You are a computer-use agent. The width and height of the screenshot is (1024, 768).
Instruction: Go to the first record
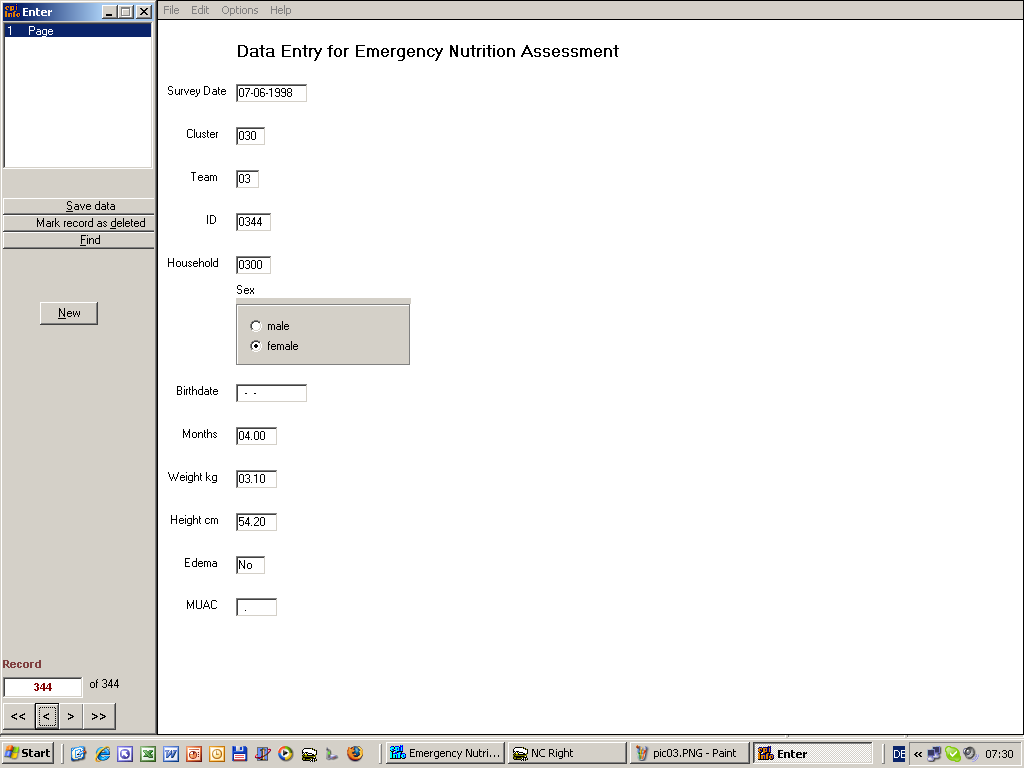pyautogui.click(x=18, y=716)
